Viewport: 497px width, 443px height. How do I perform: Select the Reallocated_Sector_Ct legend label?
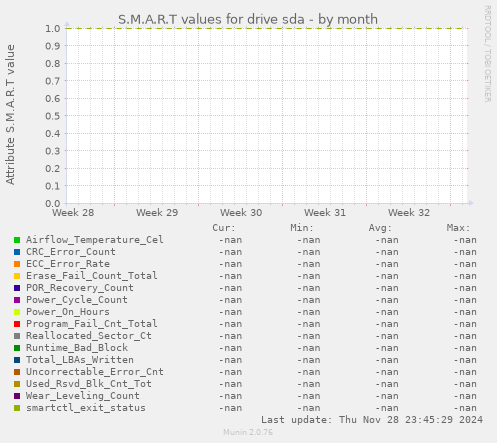89,336
